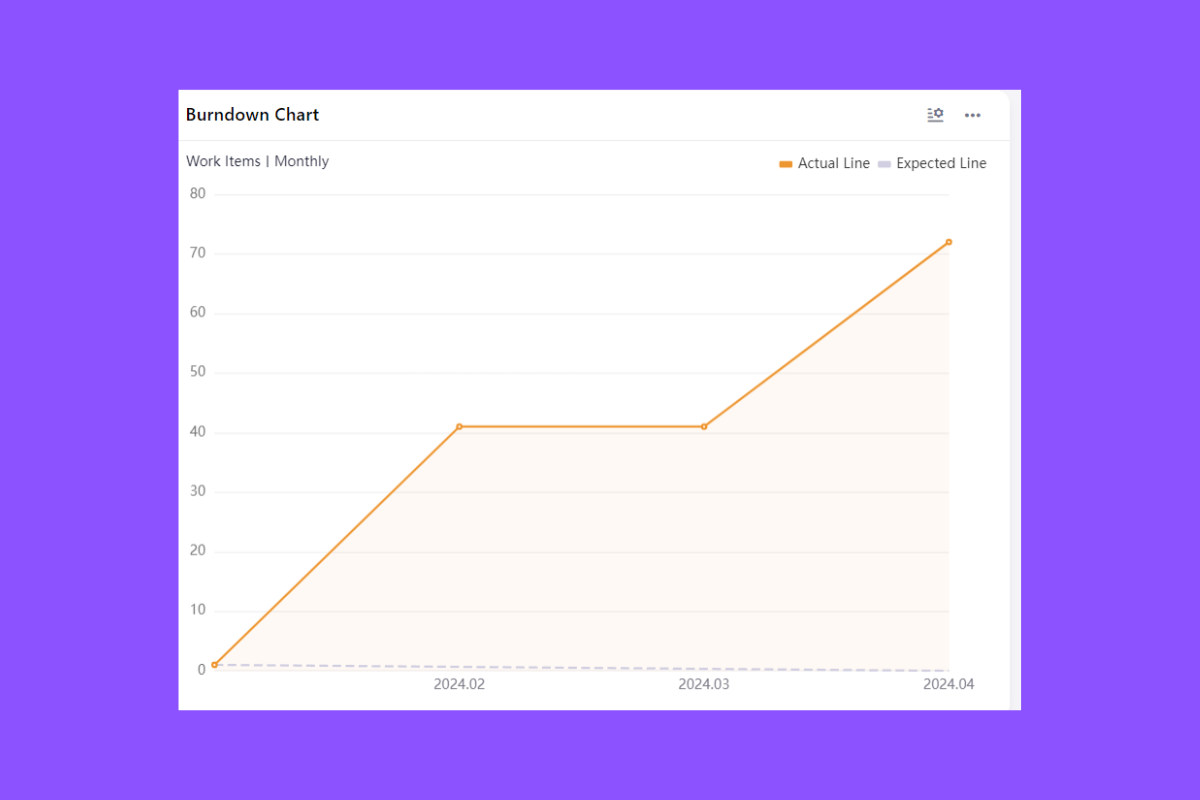Click the Actual Line legend label

[832, 163]
